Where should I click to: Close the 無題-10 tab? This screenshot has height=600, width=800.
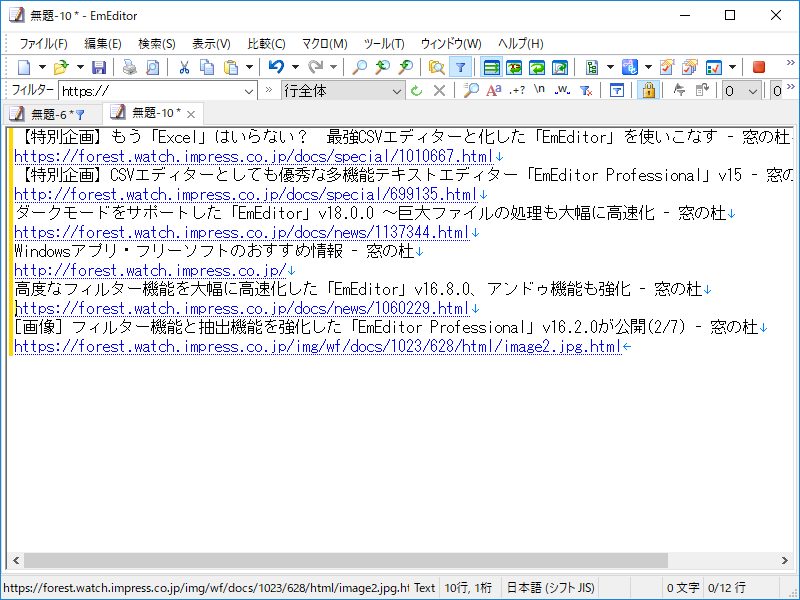click(x=191, y=114)
